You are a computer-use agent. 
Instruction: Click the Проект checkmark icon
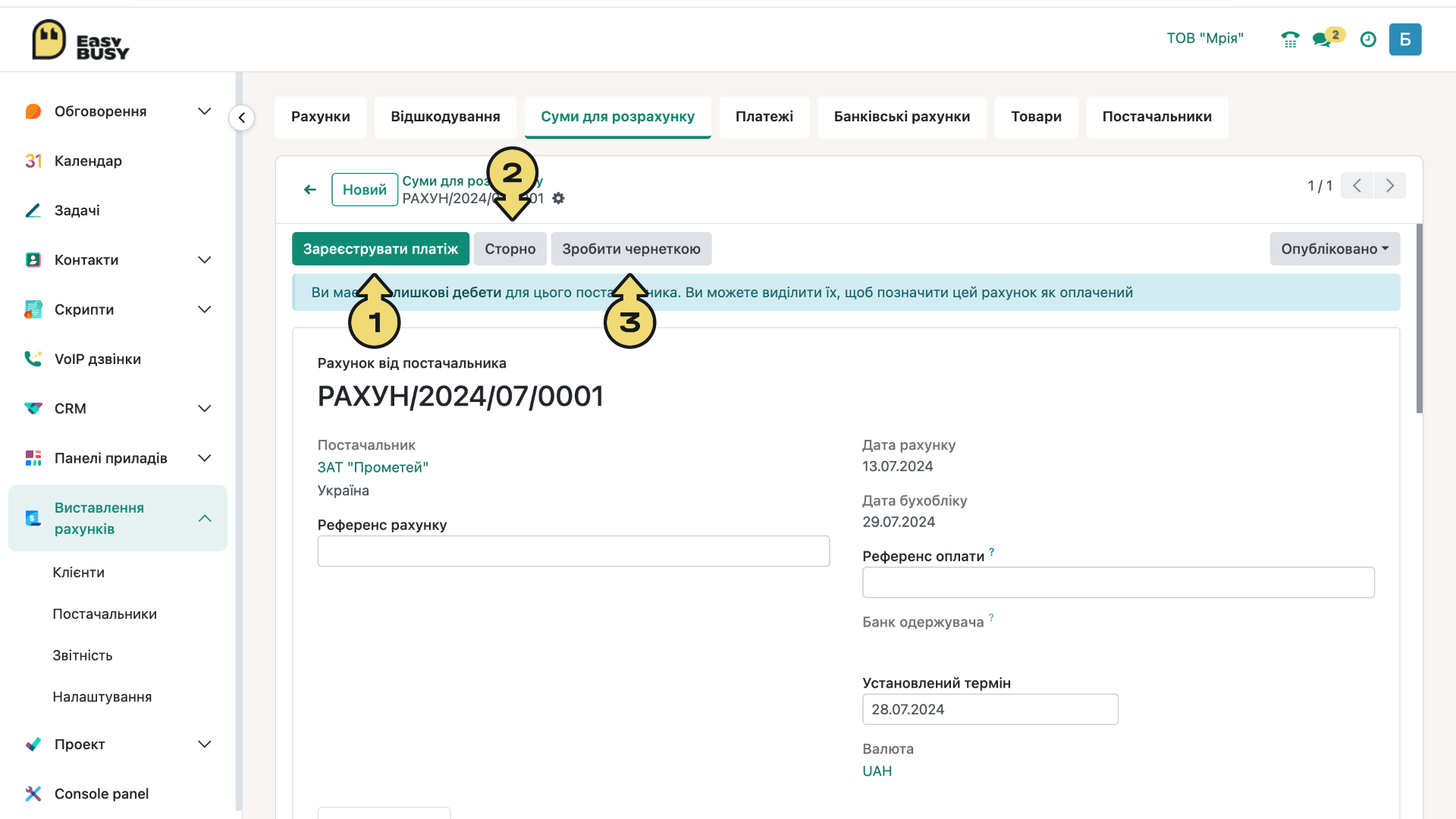tap(33, 744)
